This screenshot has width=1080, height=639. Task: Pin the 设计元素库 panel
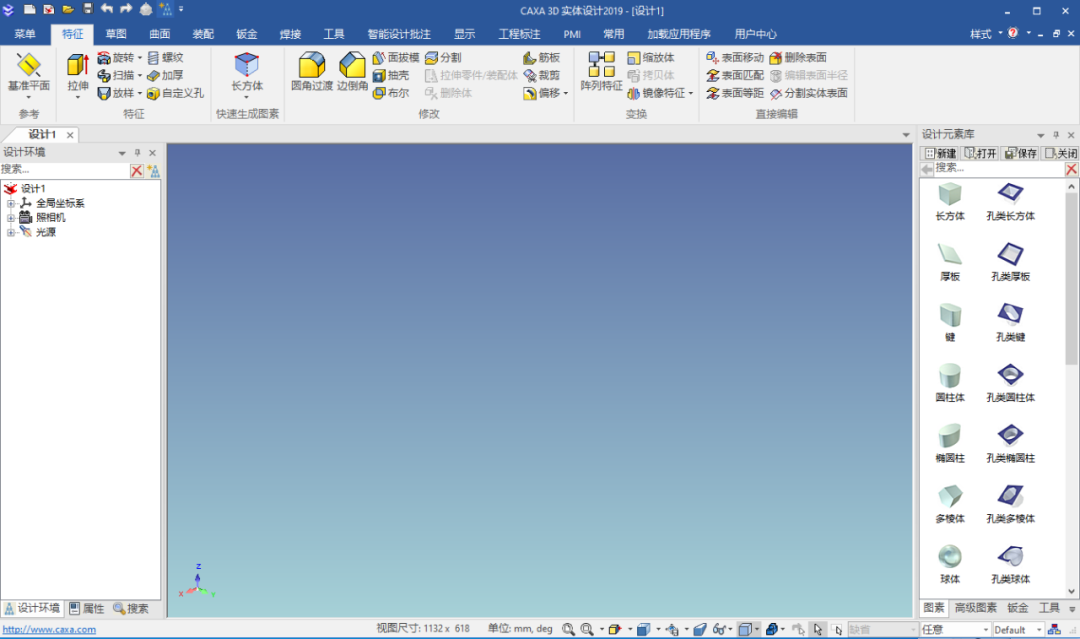pyautogui.click(x=1056, y=135)
